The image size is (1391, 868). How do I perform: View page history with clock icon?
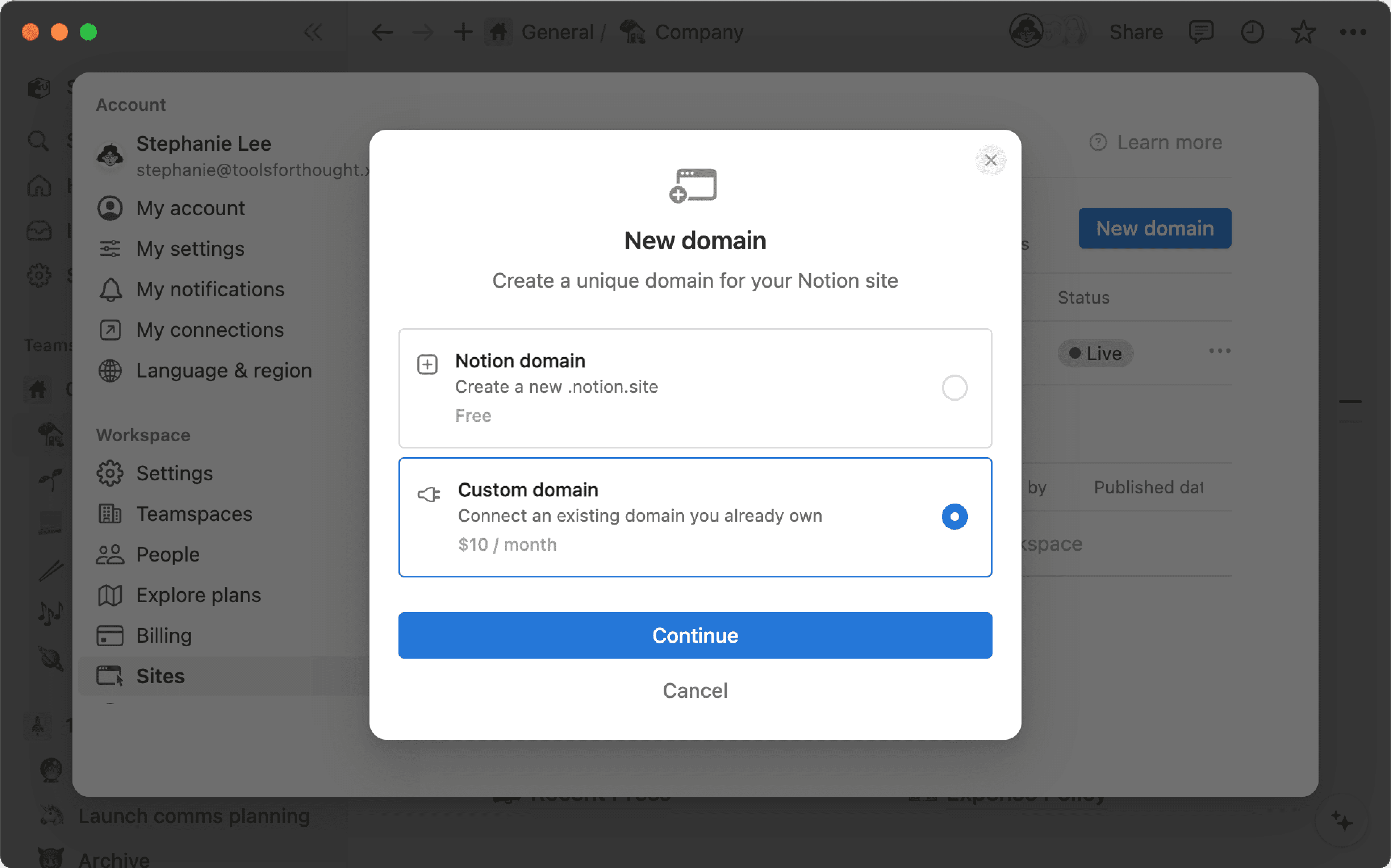tap(1253, 32)
